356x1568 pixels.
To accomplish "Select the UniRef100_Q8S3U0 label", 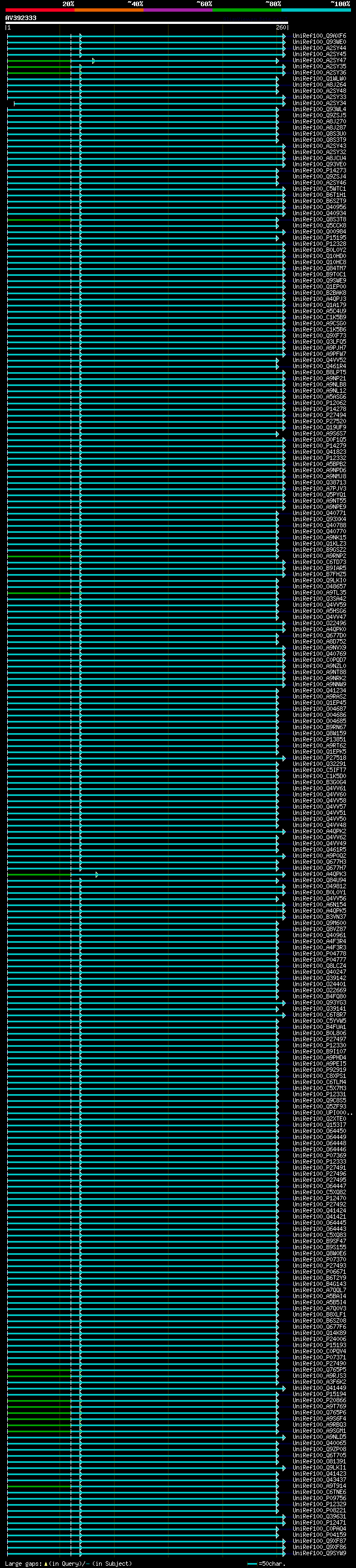I will pos(319,134).
